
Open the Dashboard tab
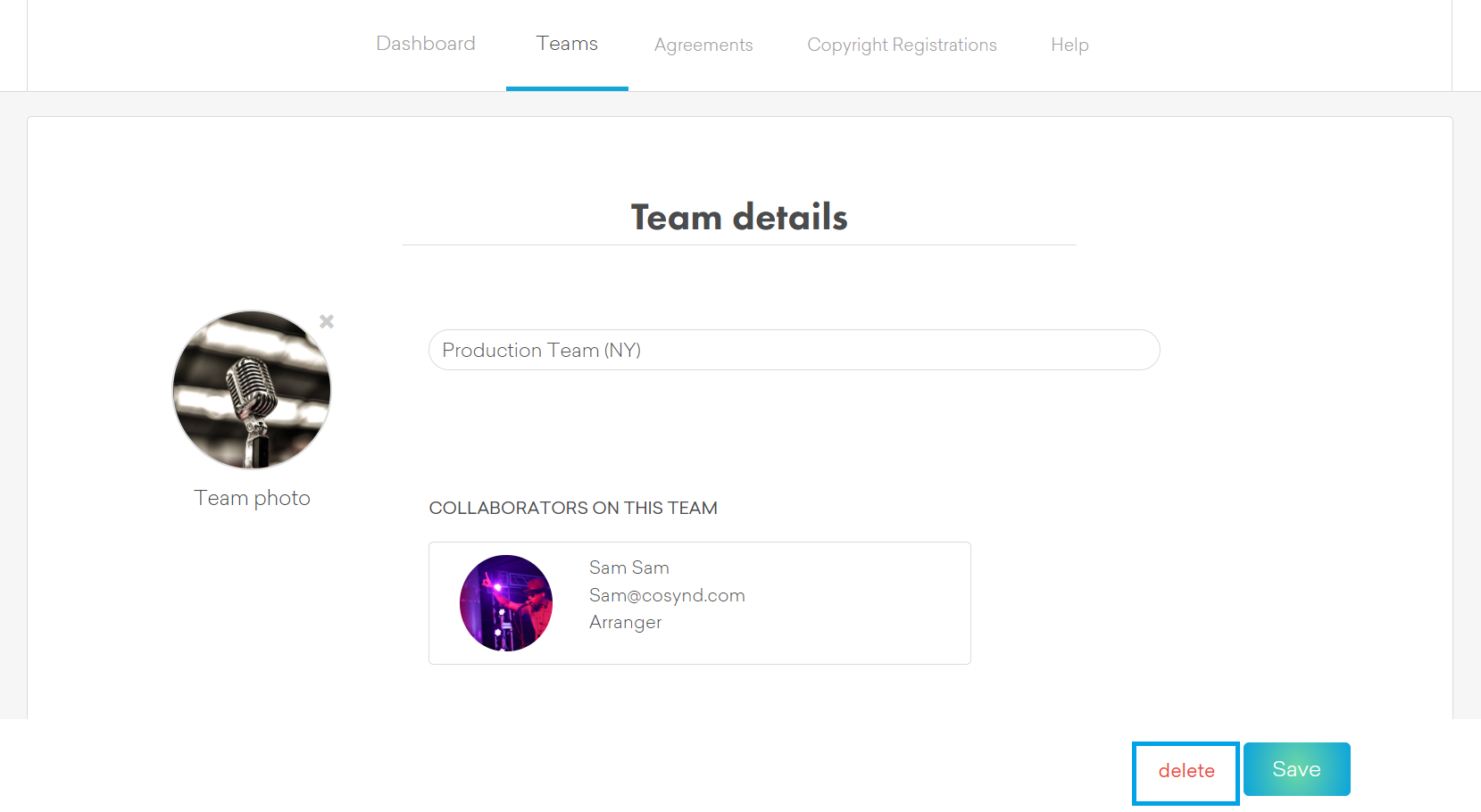point(425,44)
